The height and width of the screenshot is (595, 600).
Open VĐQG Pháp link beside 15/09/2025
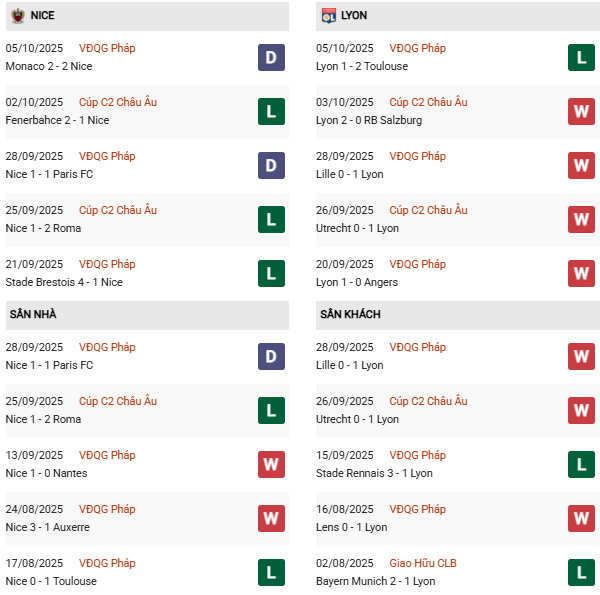coord(417,455)
